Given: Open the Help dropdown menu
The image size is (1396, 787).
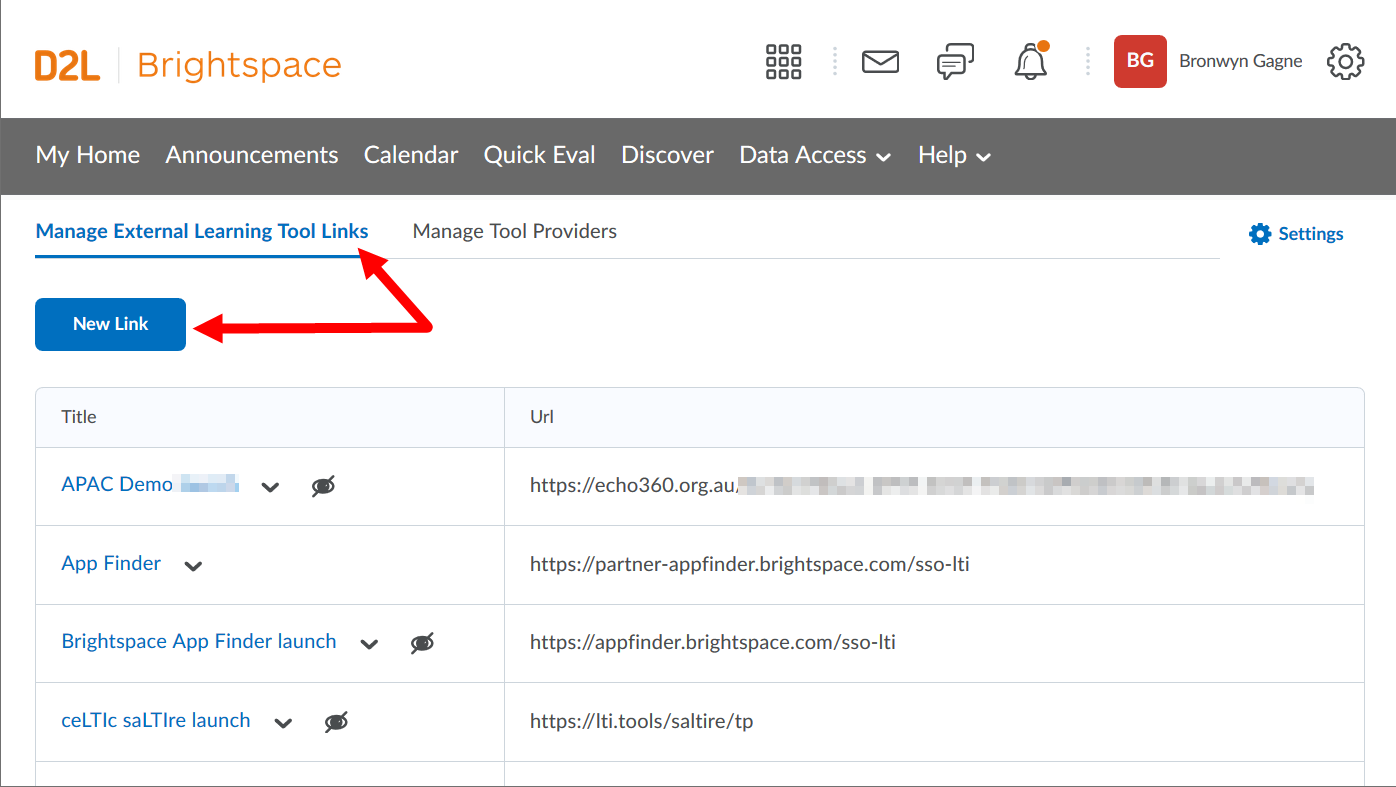Looking at the screenshot, I should [955, 155].
